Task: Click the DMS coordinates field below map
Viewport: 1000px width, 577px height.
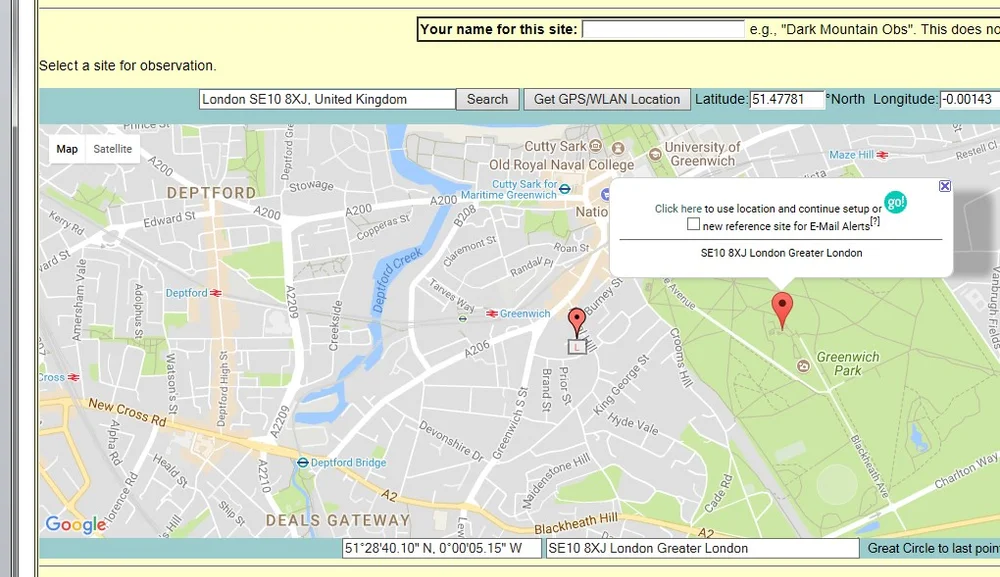Action: coord(441,548)
